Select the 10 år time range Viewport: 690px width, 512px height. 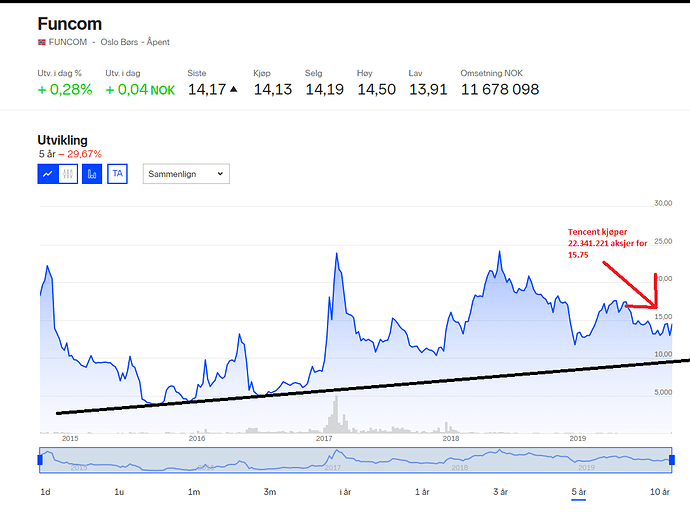(660, 492)
